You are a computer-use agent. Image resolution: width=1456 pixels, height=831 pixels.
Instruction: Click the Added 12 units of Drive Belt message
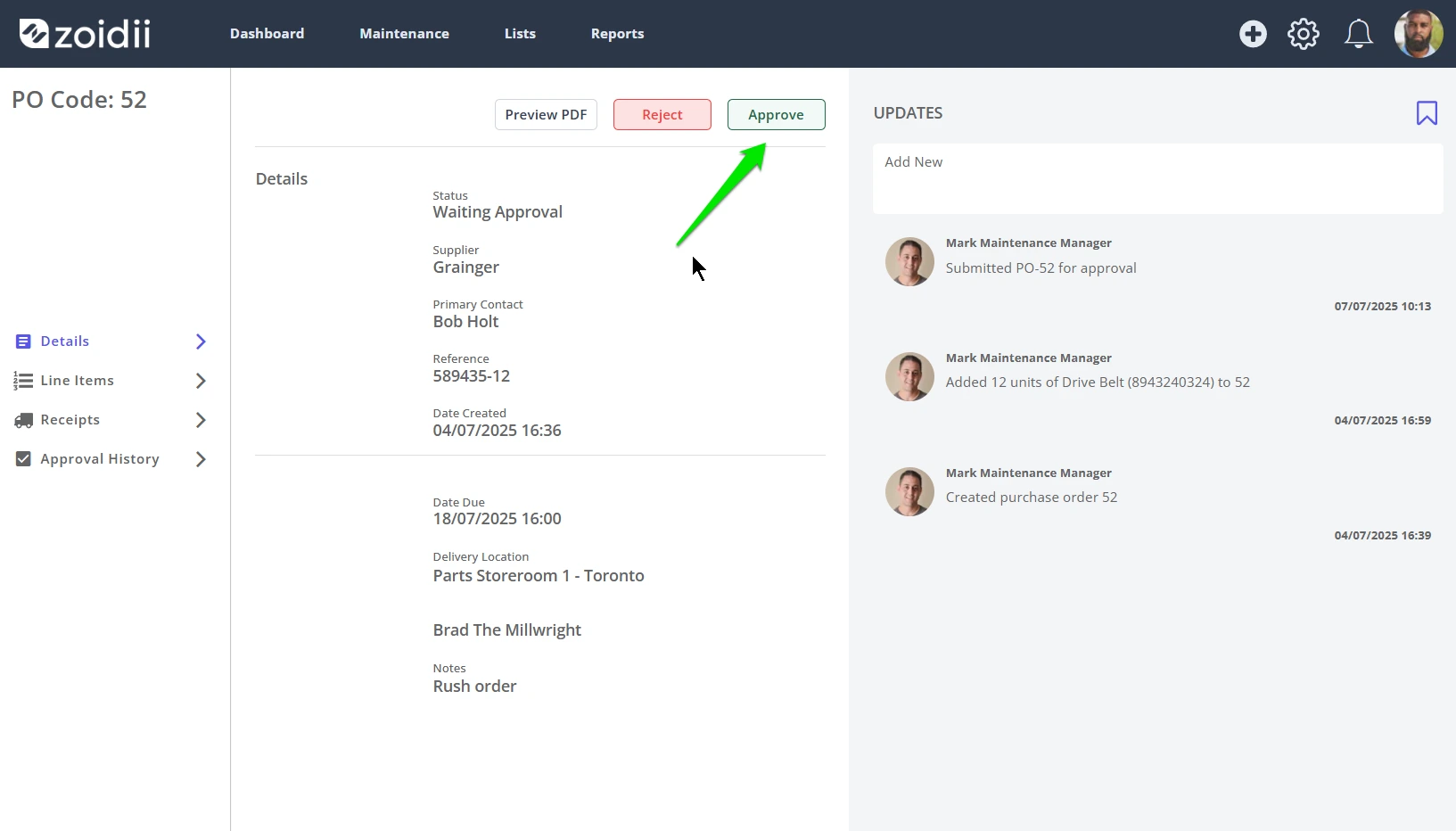1098,383
